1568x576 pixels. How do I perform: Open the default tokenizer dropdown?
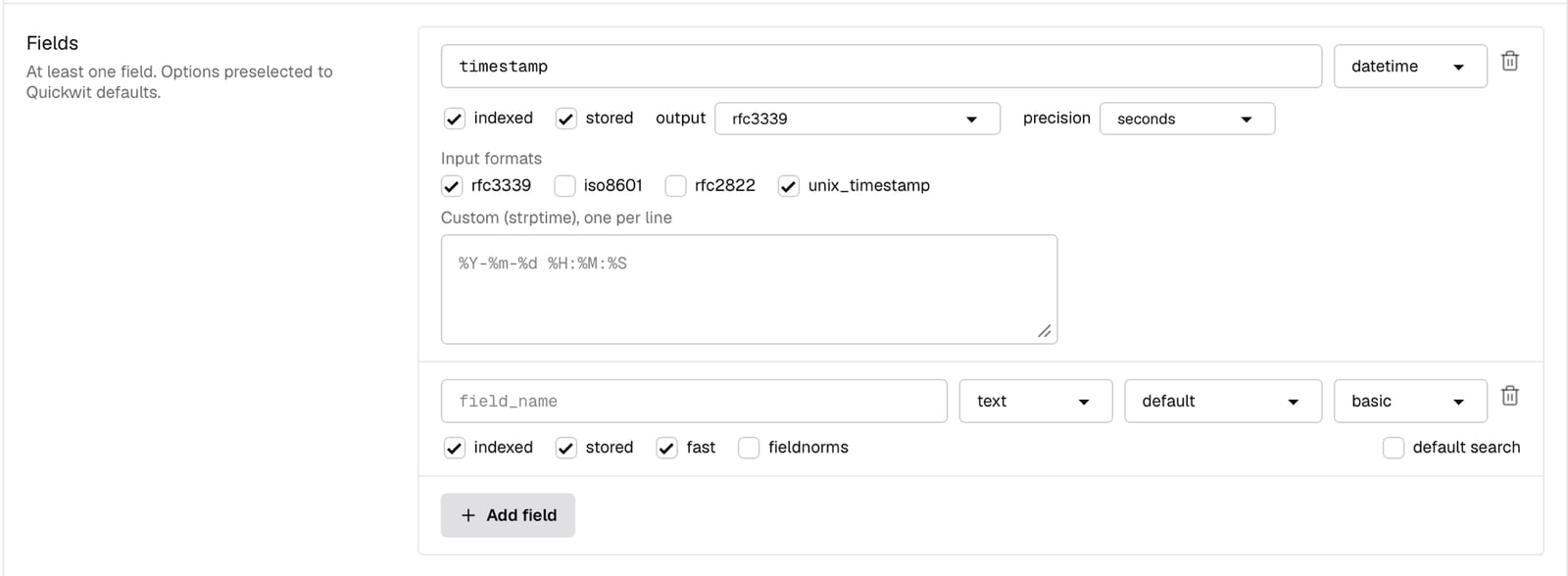(x=1223, y=402)
